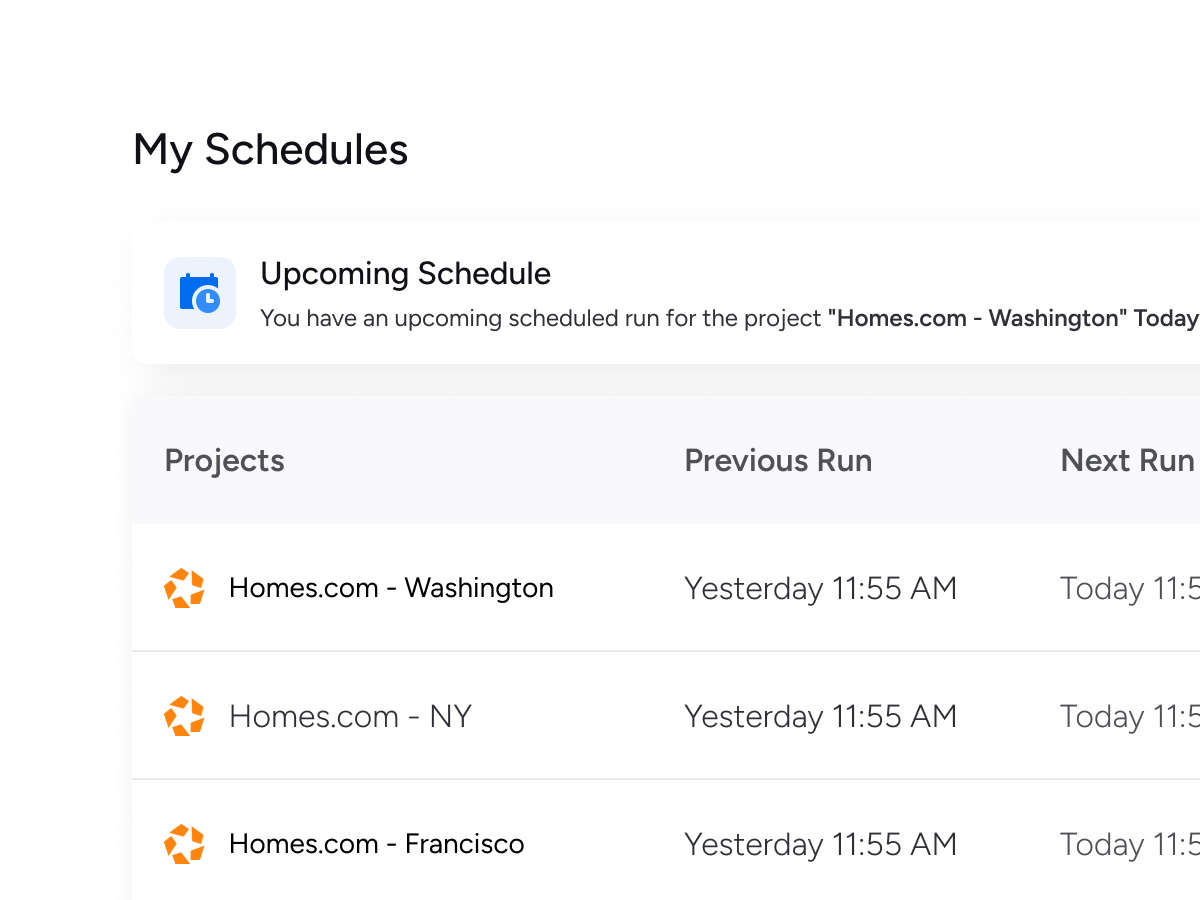Click the upcoming scheduled run description text

point(542,319)
